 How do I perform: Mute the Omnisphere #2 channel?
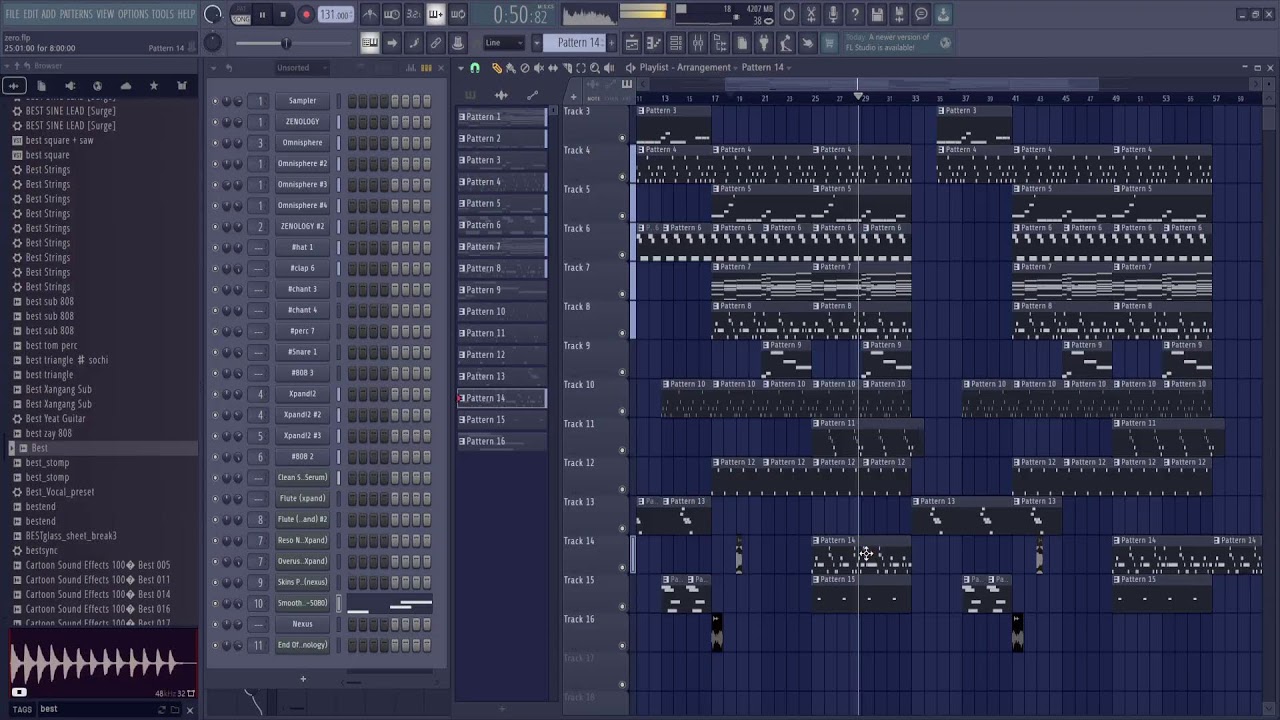coord(215,164)
